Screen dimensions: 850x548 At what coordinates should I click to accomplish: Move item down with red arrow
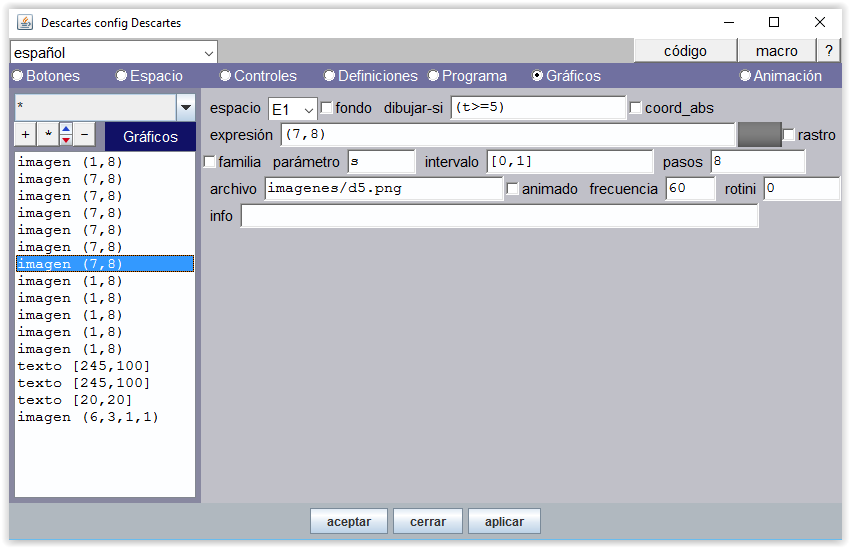pyautogui.click(x=66, y=140)
